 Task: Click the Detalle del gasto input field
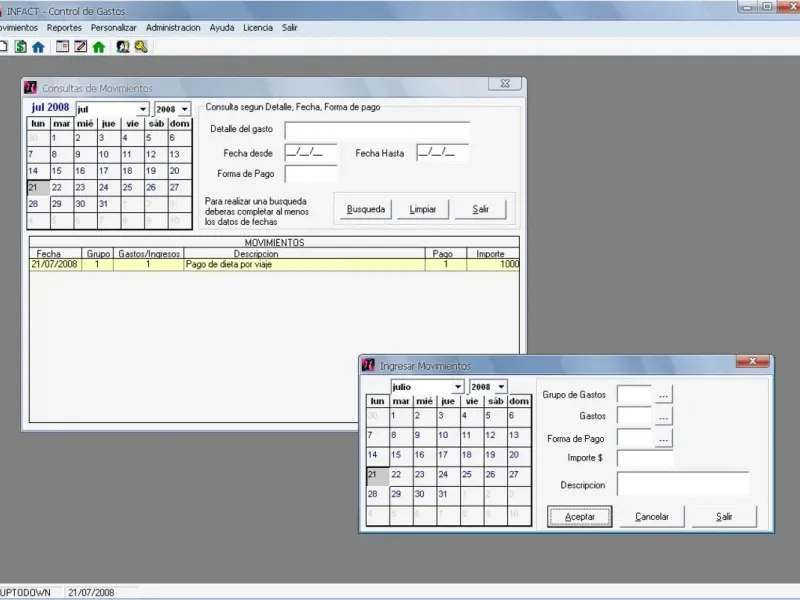[x=377, y=130]
